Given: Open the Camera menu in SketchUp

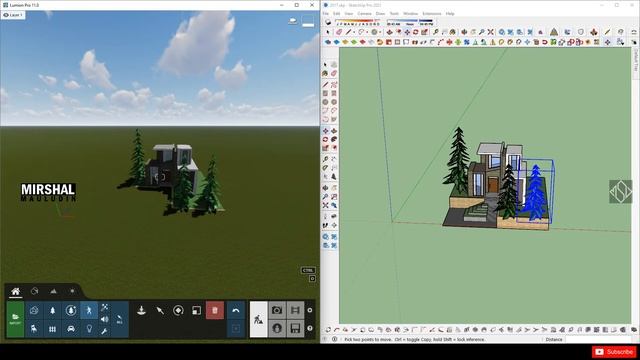Looking at the screenshot, I should pos(364,13).
